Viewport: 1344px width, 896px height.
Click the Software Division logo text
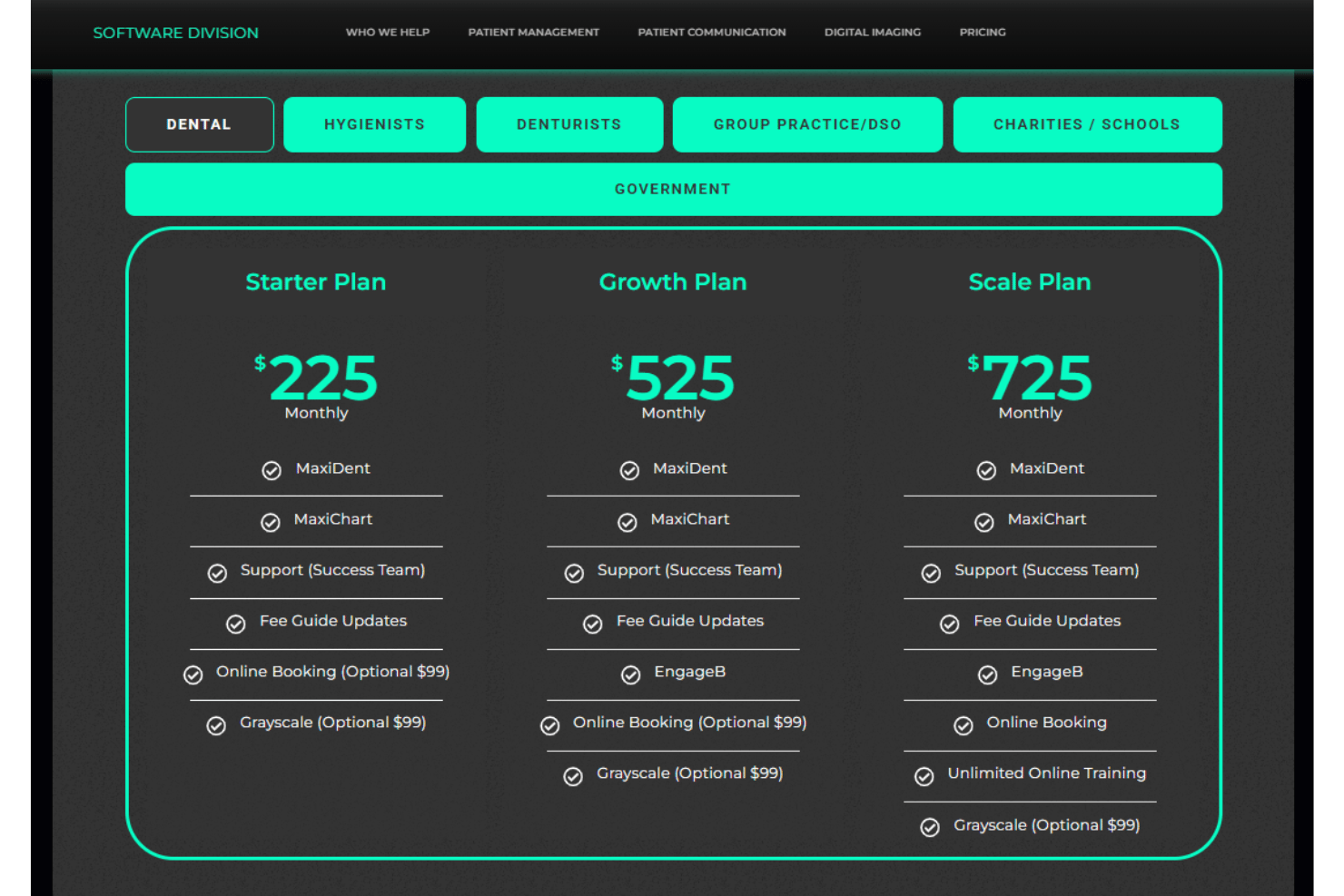175,33
